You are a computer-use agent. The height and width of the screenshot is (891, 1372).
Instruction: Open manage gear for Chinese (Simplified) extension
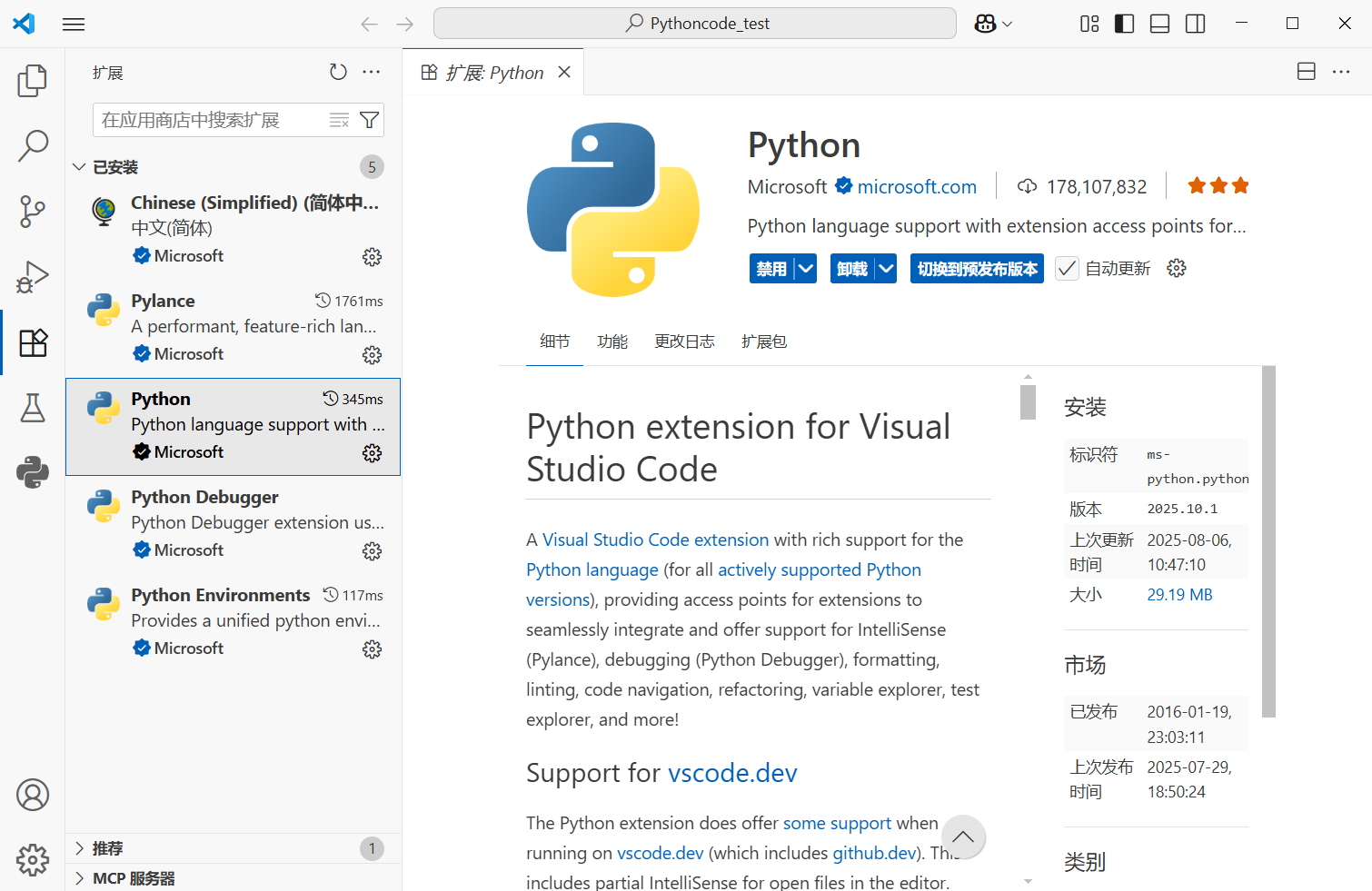point(372,257)
